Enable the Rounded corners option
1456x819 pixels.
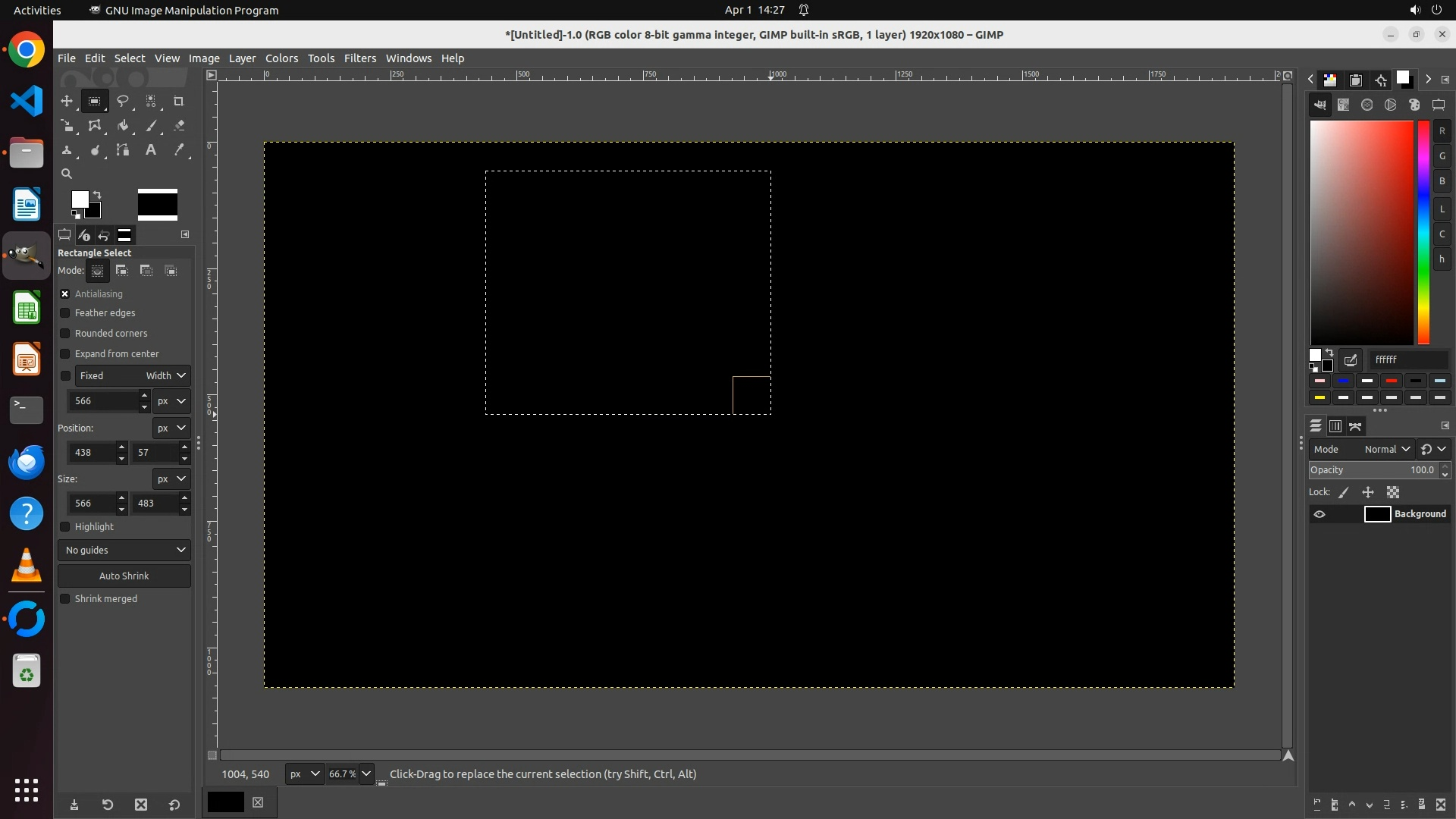click(x=65, y=334)
